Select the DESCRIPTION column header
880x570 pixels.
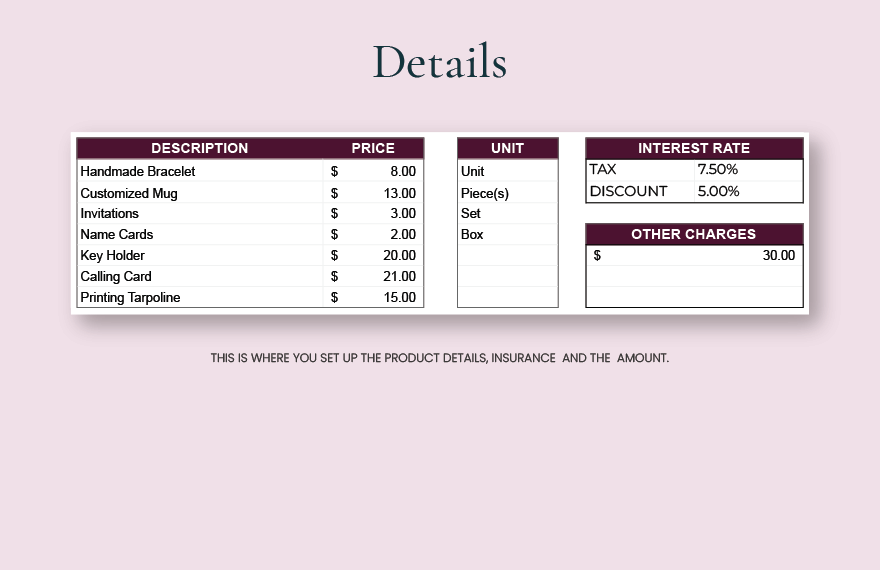[x=199, y=148]
